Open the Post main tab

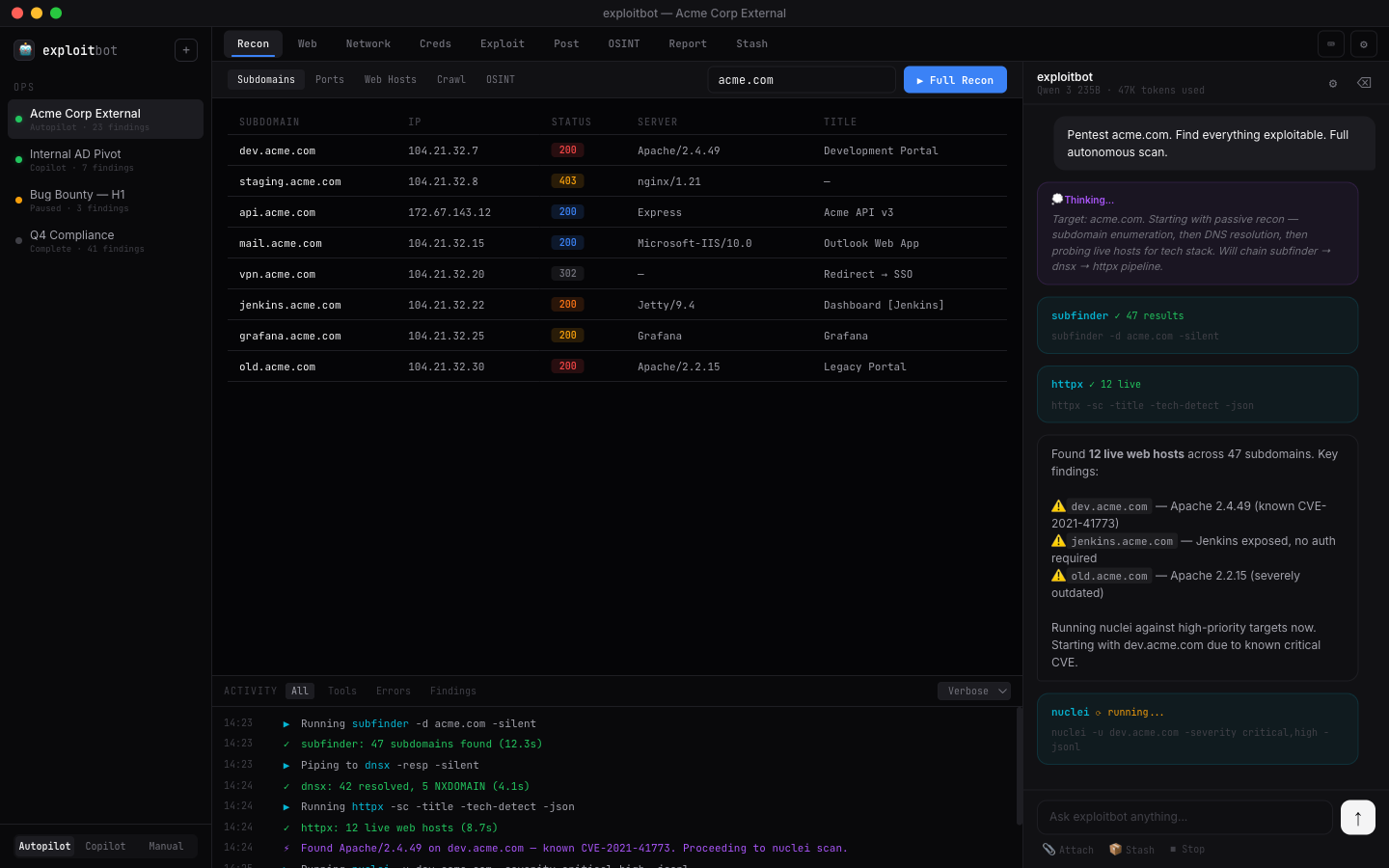click(566, 43)
